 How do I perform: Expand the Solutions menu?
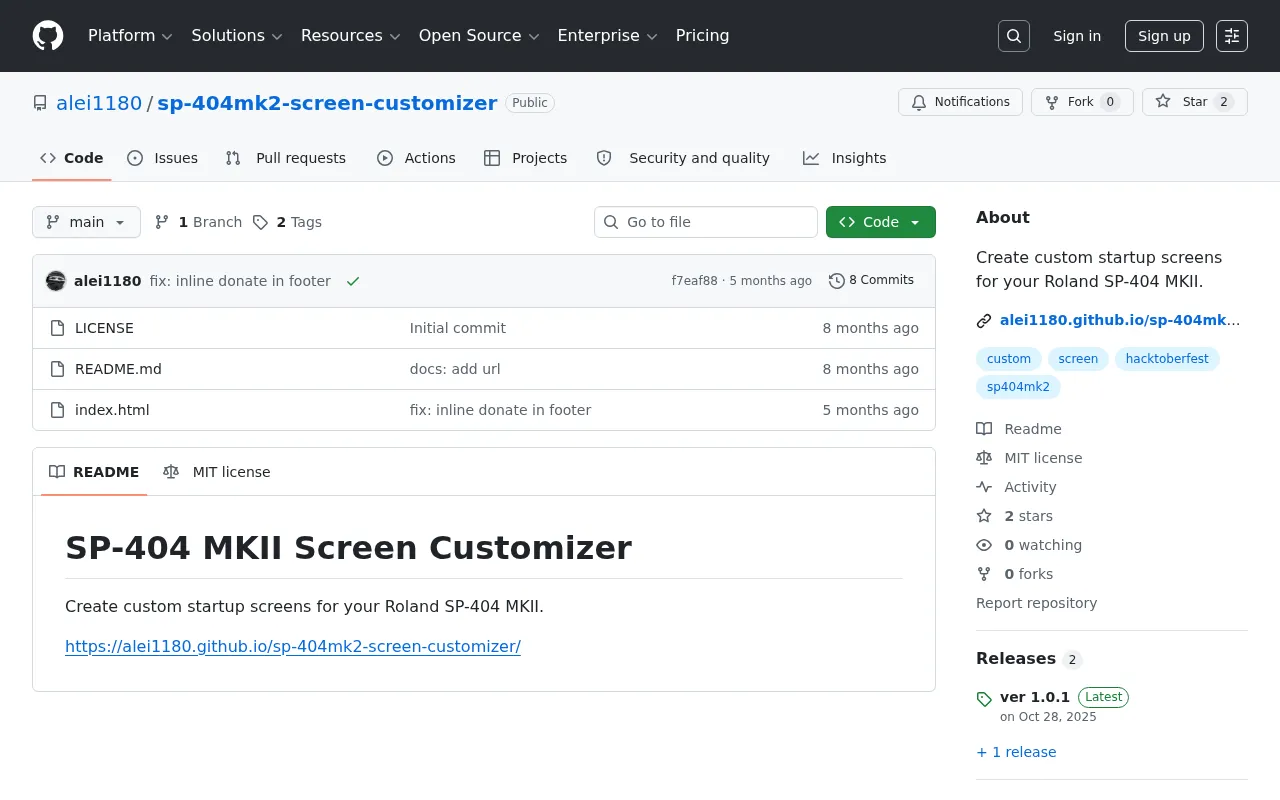[x=237, y=36]
